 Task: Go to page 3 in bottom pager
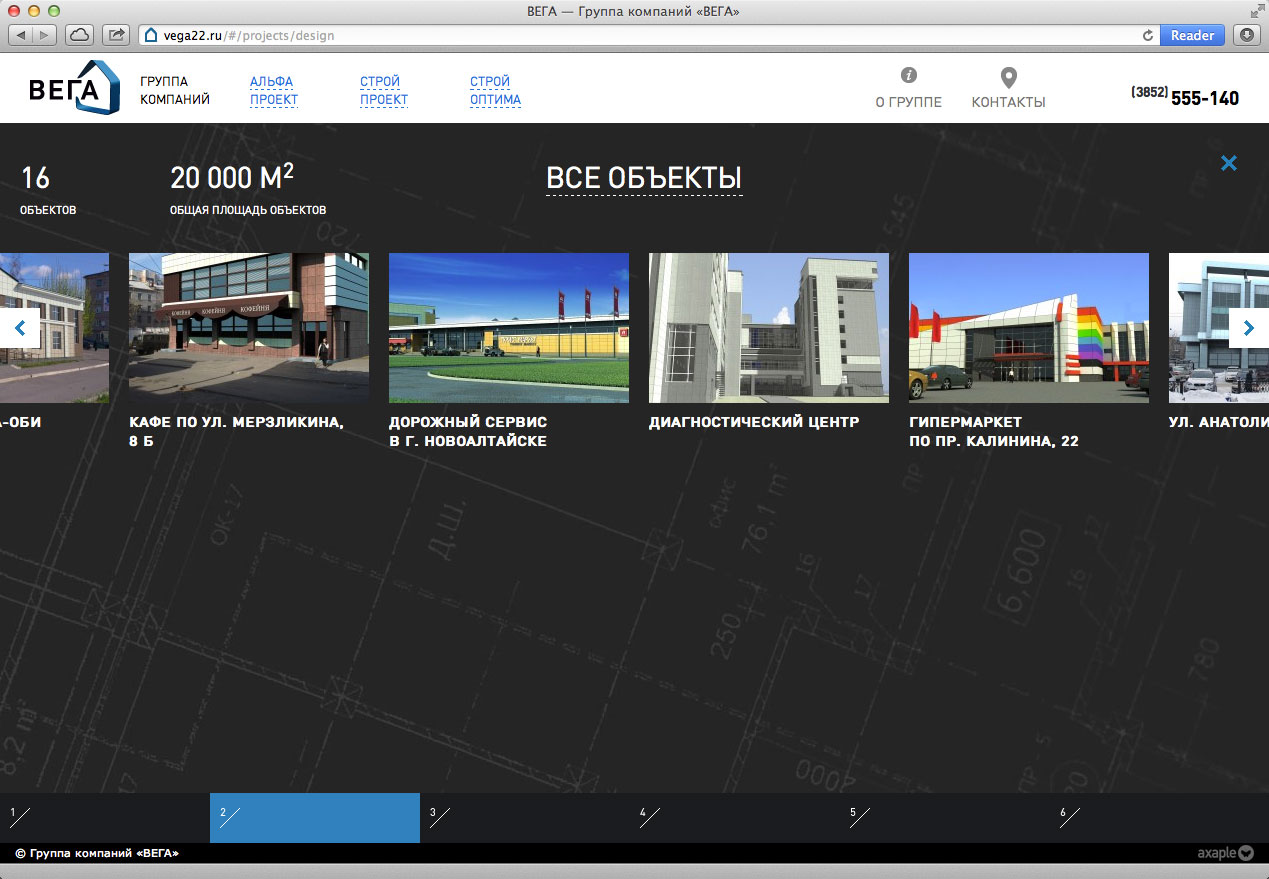coord(524,818)
